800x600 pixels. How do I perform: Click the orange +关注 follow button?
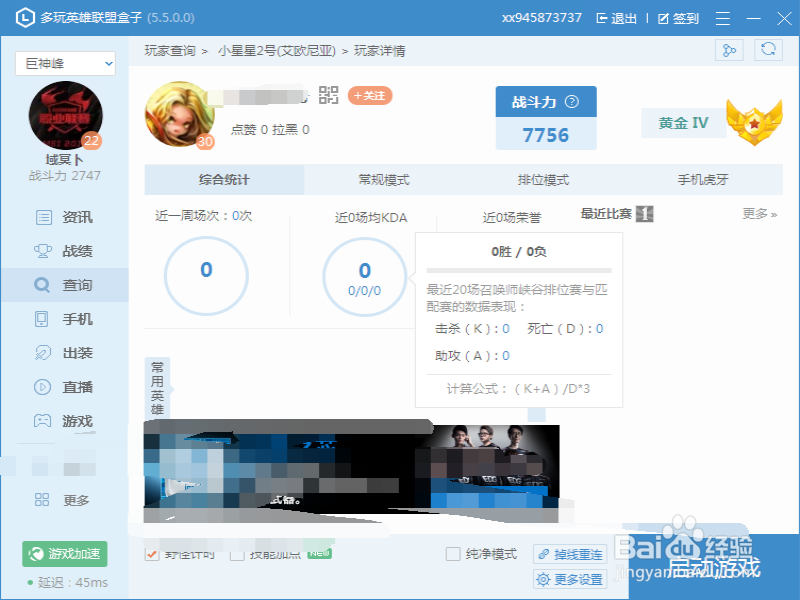coord(370,95)
